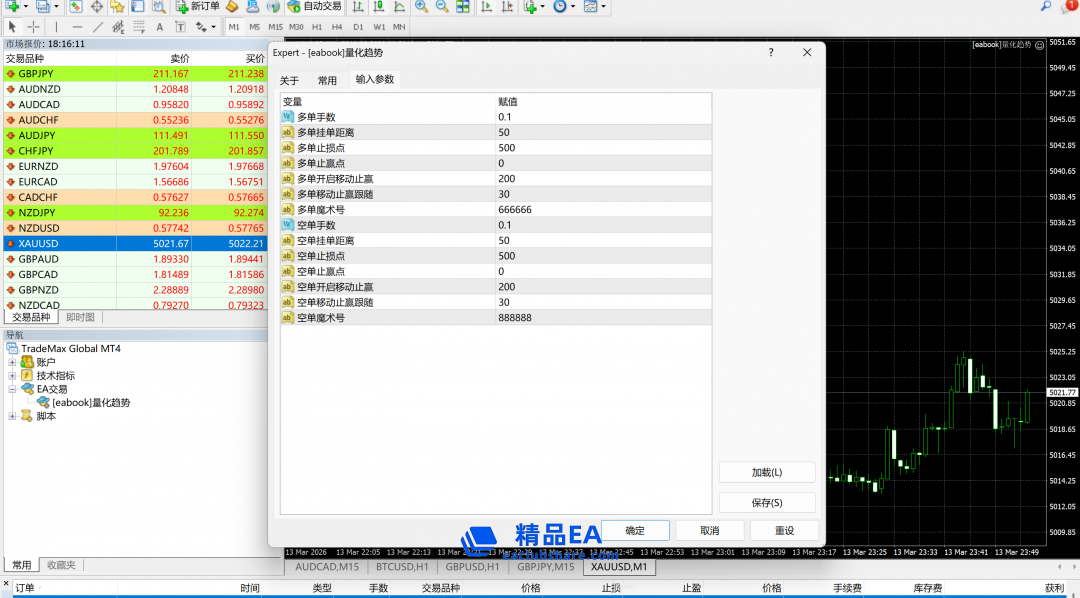Image resolution: width=1080 pixels, height=598 pixels.
Task: Expand the 账户 node in navigator
Action: pyautogui.click(x=12, y=362)
